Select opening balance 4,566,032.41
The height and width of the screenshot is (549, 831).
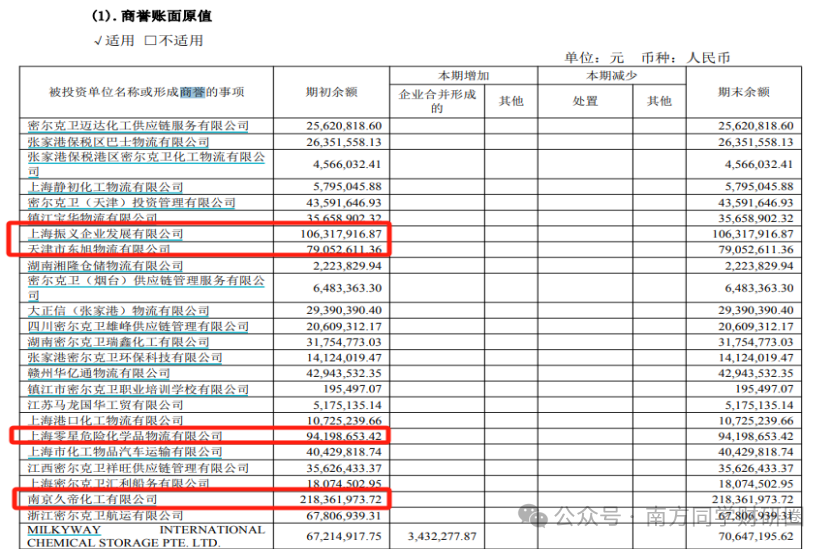(x=347, y=164)
